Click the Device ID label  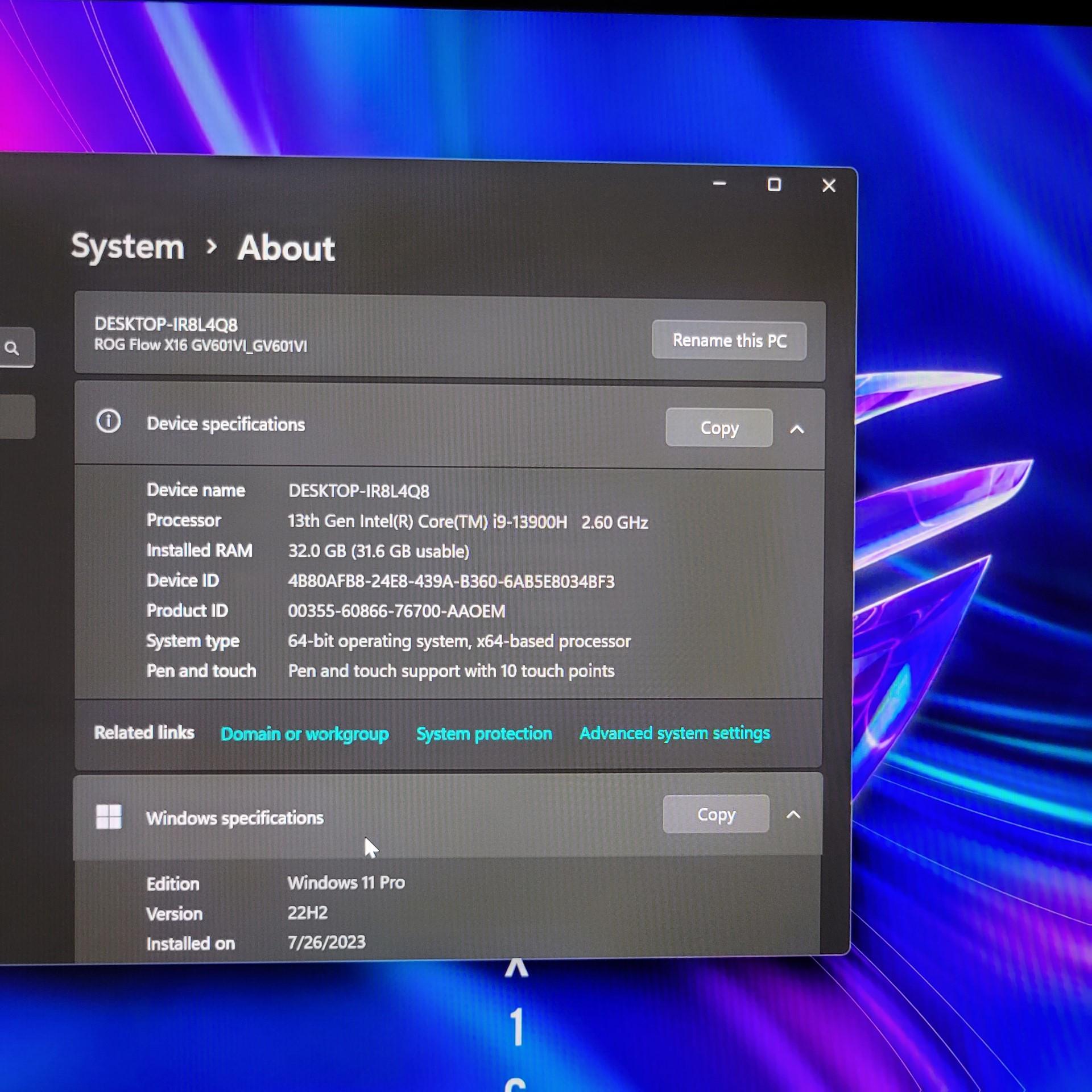pyautogui.click(x=183, y=580)
